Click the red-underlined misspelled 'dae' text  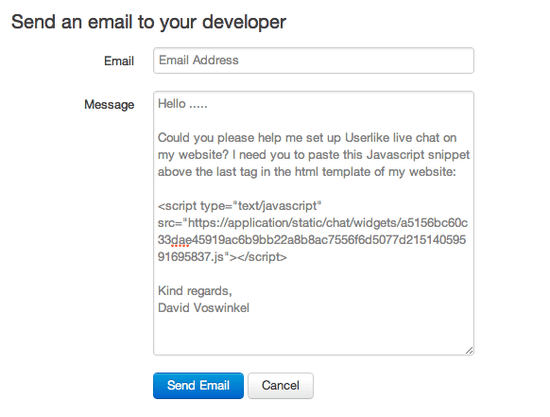click(181, 240)
